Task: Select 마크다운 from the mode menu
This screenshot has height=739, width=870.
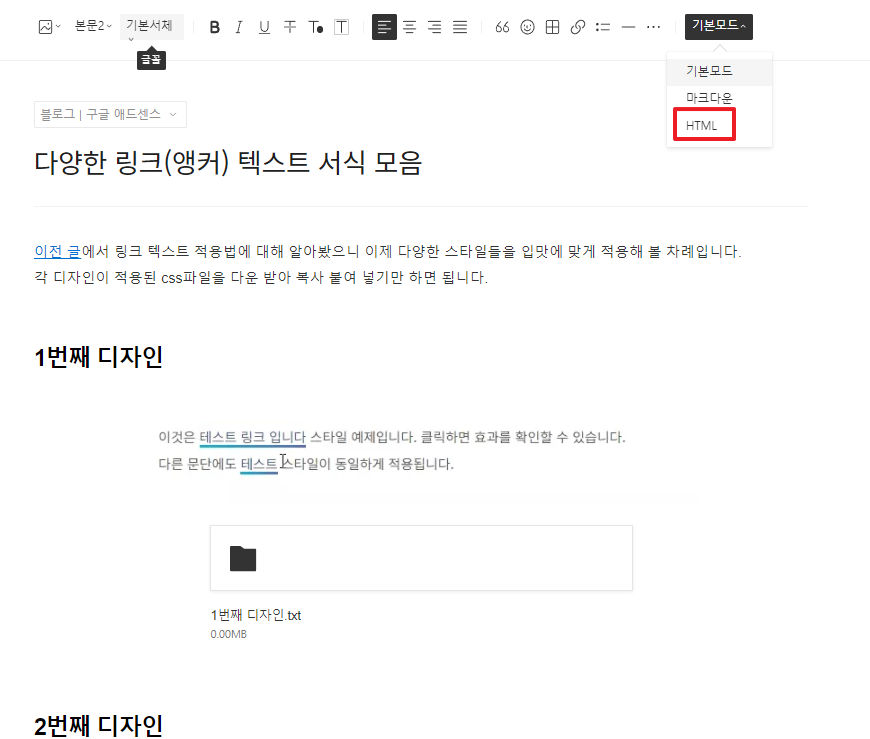Action: click(710, 99)
